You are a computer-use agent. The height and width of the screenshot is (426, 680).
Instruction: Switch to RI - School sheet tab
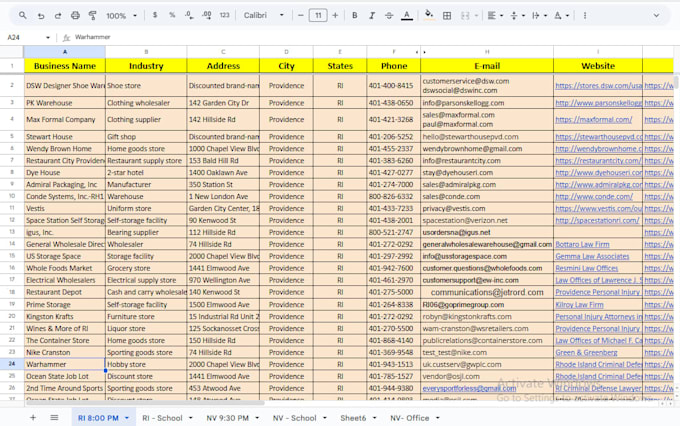162,418
